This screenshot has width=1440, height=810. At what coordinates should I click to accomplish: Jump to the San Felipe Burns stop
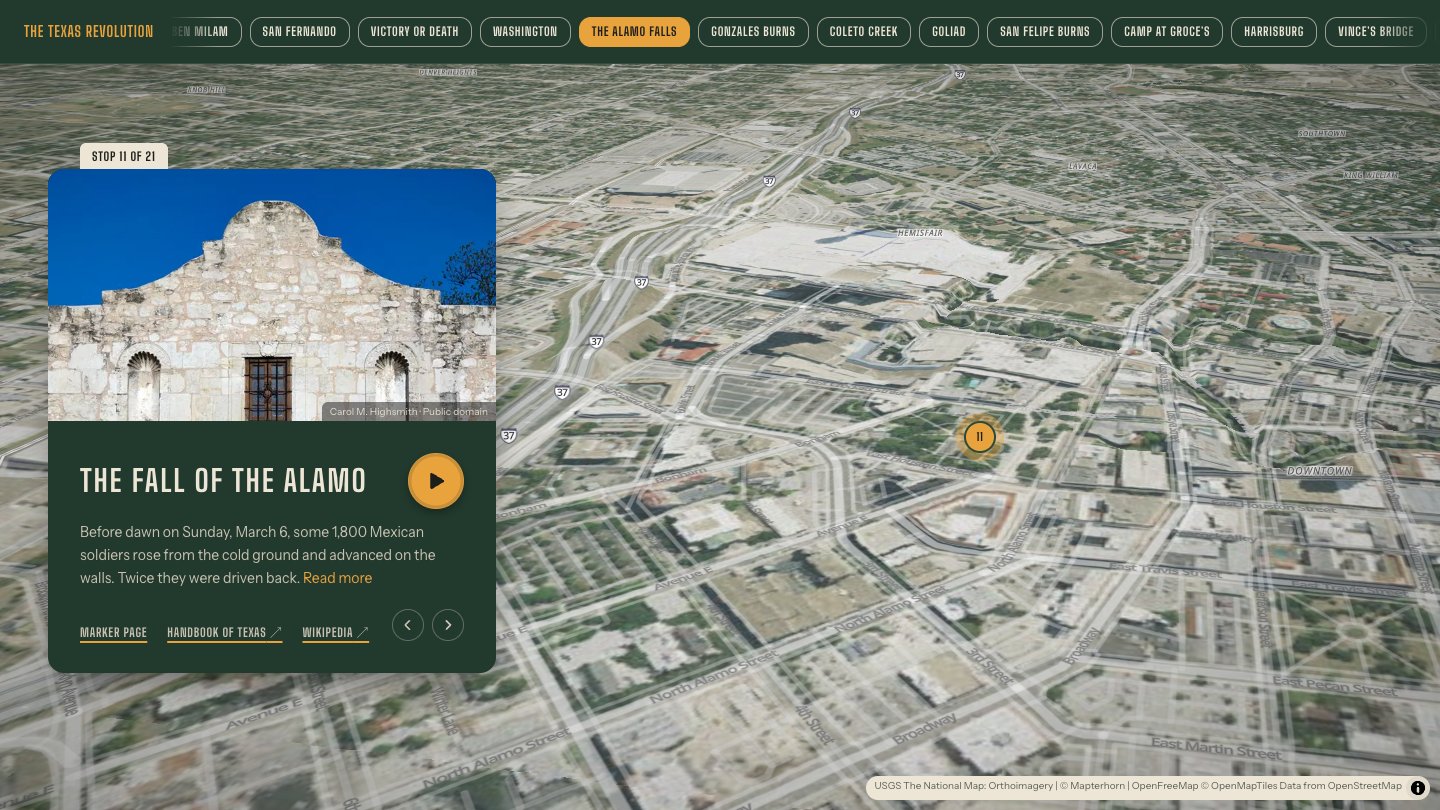click(x=1045, y=32)
